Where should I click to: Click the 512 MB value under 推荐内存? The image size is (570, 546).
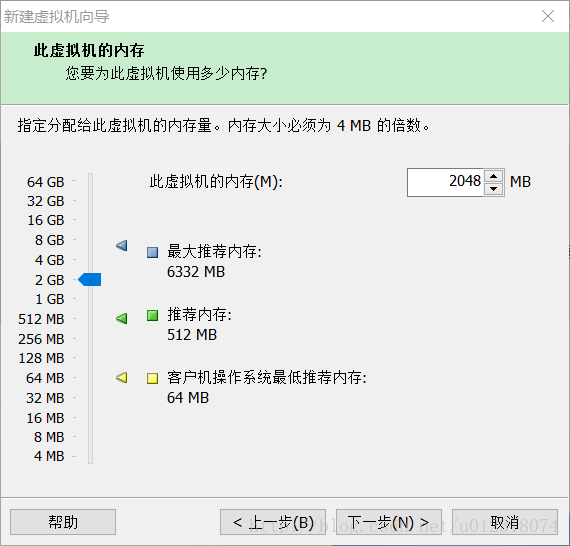(192, 334)
